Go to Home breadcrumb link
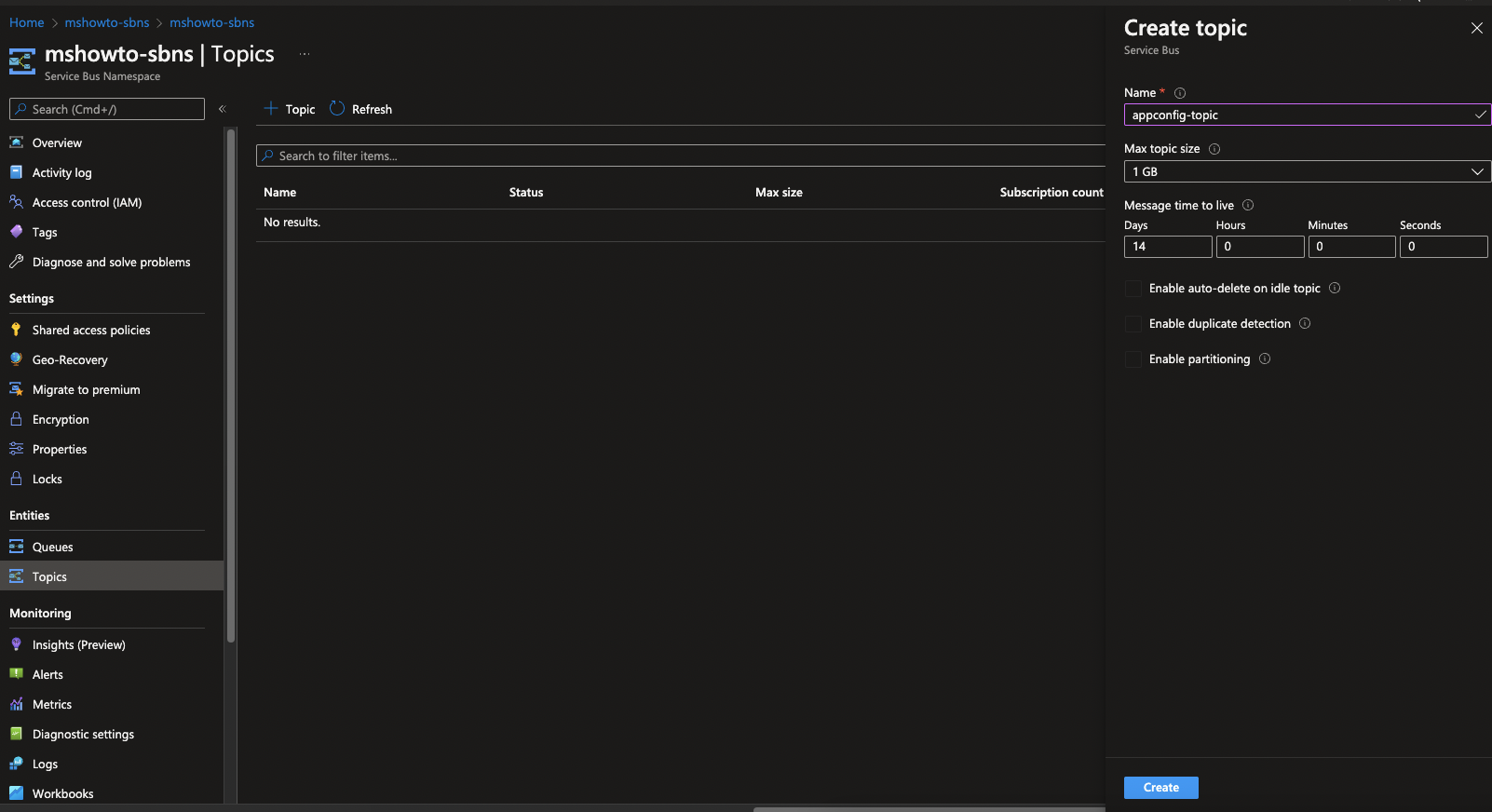 click(27, 22)
